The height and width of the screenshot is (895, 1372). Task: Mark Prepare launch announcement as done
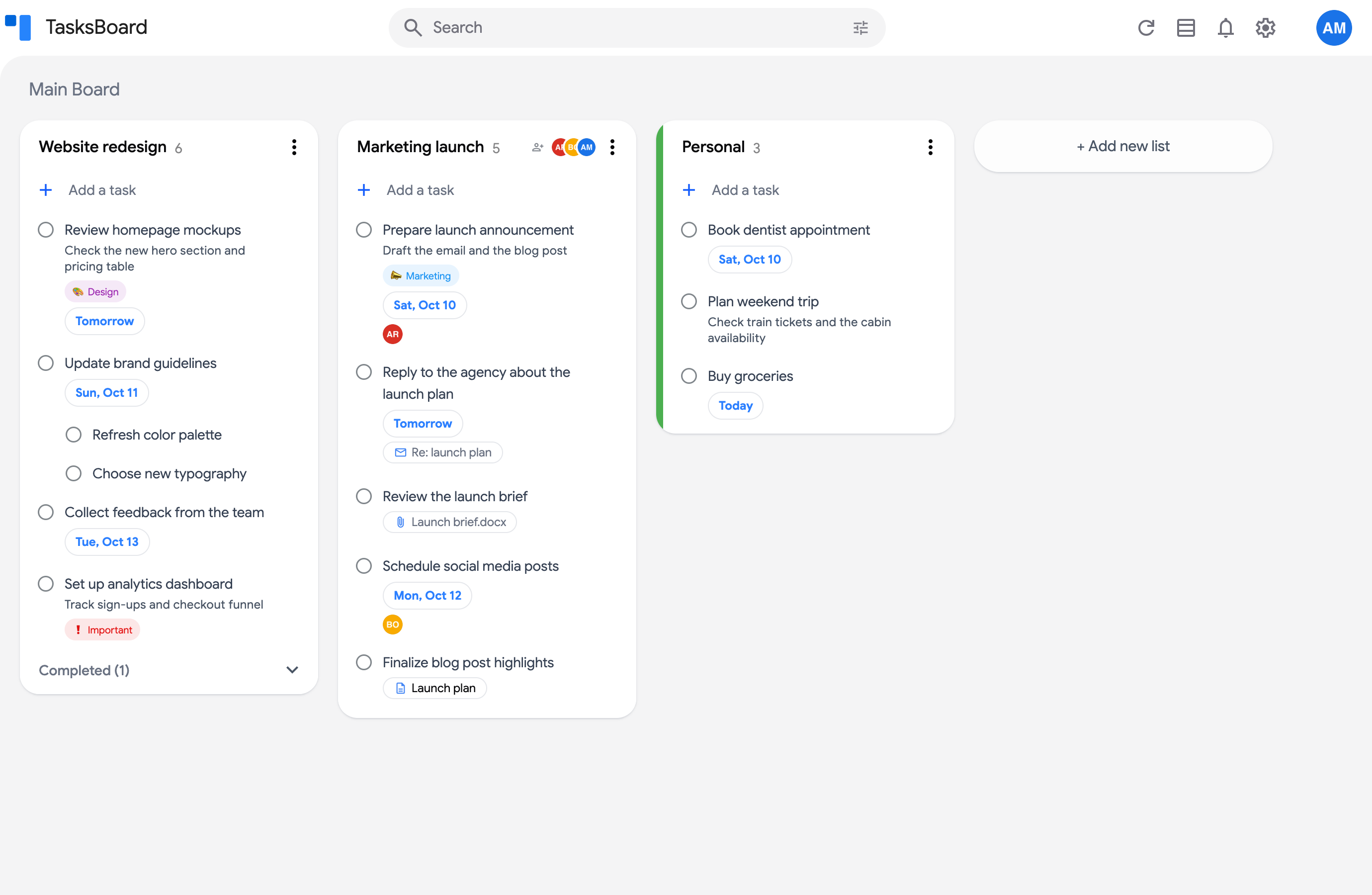364,230
